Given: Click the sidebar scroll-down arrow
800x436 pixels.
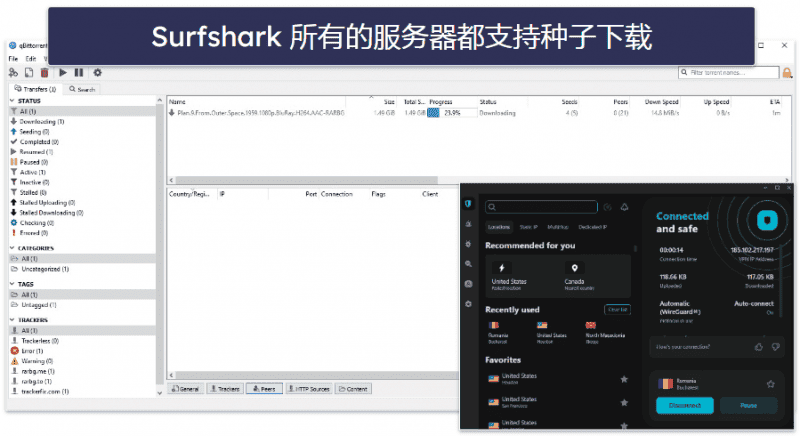Looking at the screenshot, I should click(160, 393).
